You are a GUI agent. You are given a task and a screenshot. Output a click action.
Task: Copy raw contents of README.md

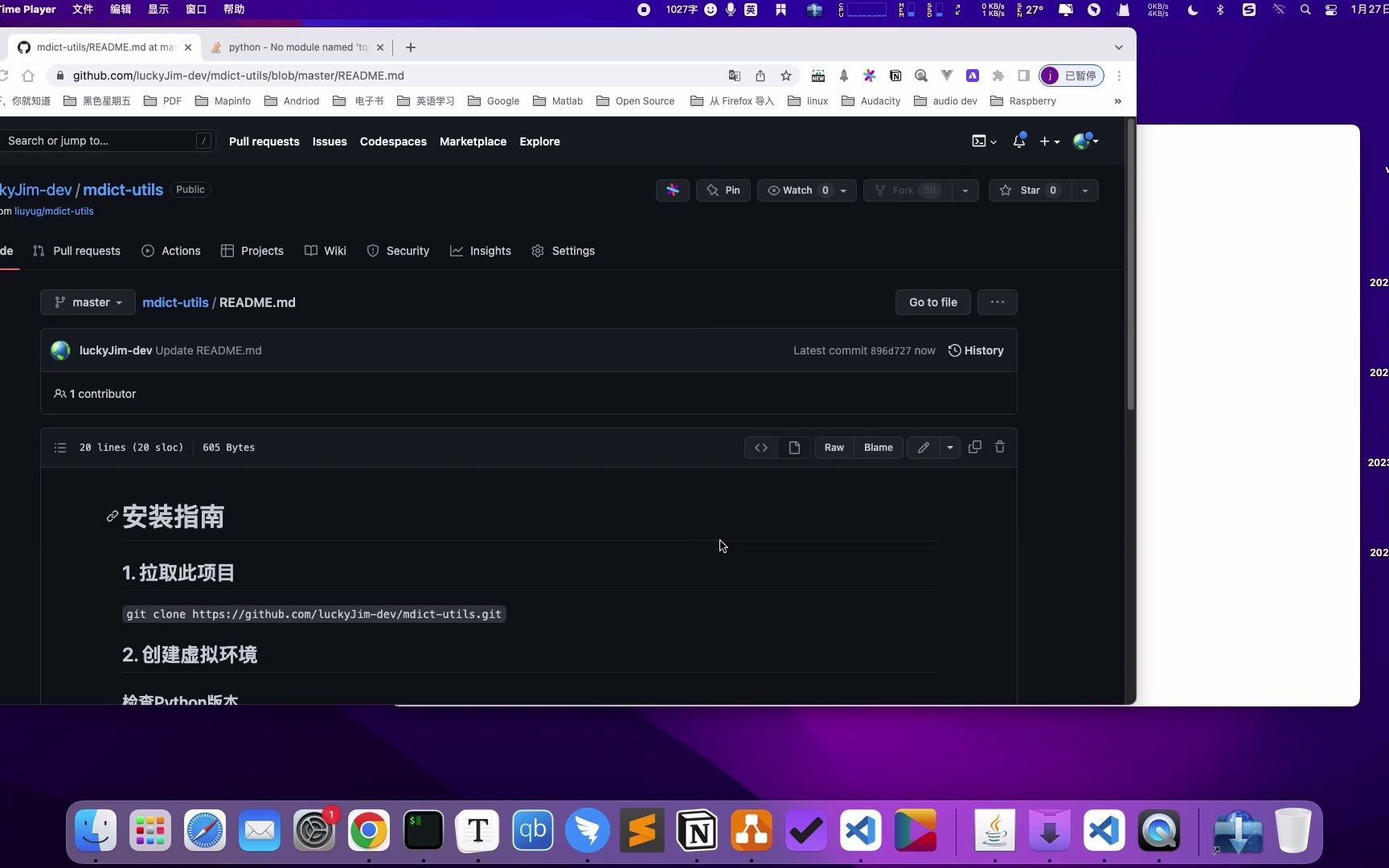tap(975, 447)
